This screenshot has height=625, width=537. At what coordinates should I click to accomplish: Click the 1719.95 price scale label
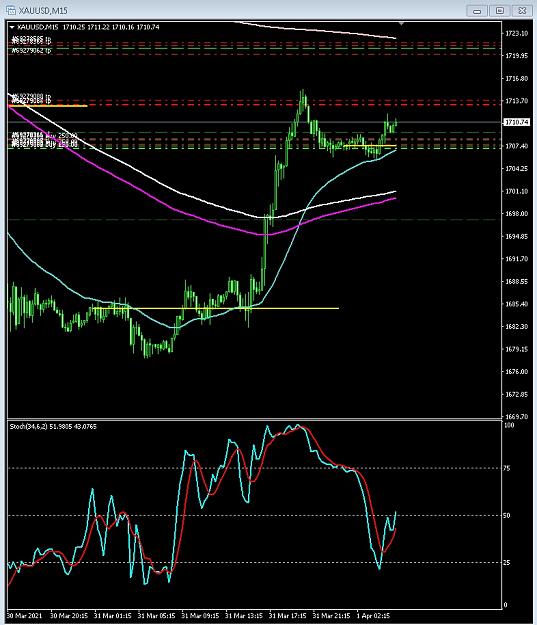pos(516,56)
